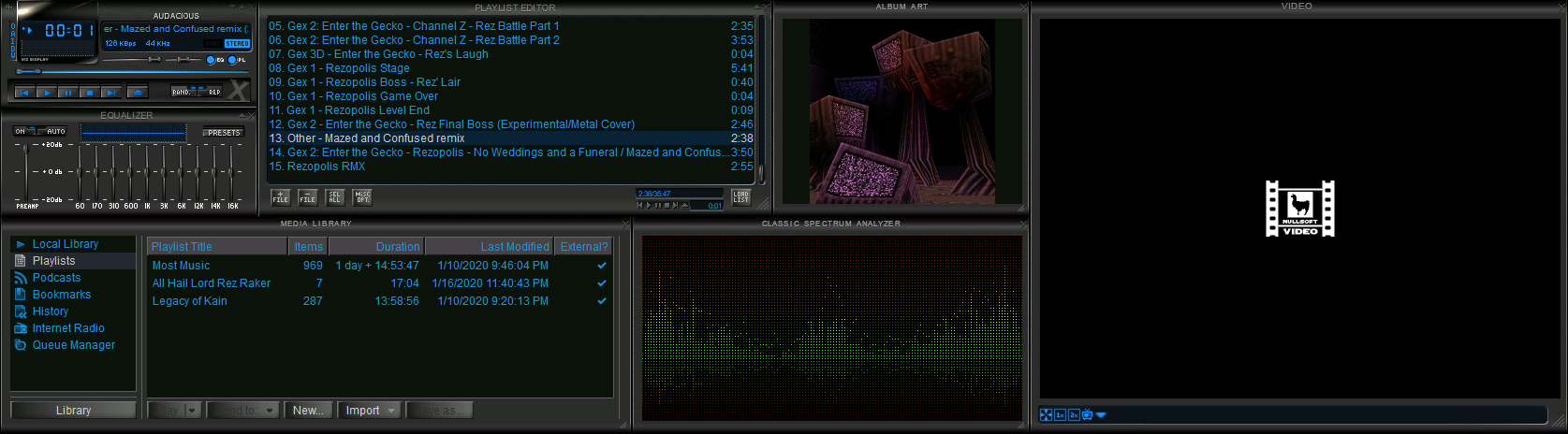Open the video options dropdown arrow

point(1101,415)
